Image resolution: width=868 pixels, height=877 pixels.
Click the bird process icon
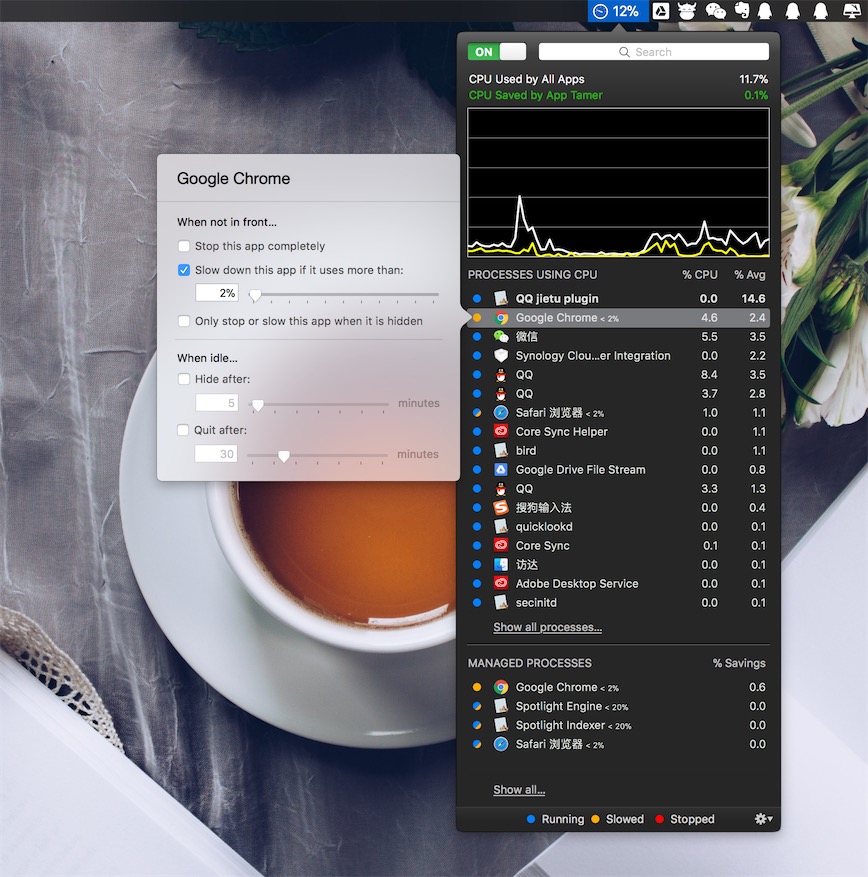click(x=501, y=450)
